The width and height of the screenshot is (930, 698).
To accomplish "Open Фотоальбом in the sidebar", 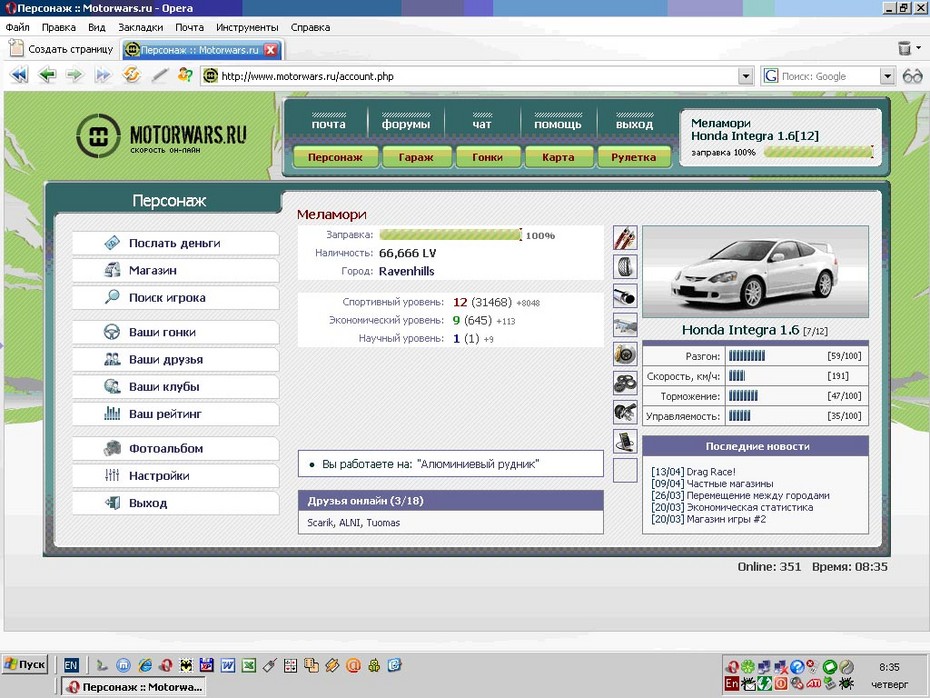I will [176, 448].
